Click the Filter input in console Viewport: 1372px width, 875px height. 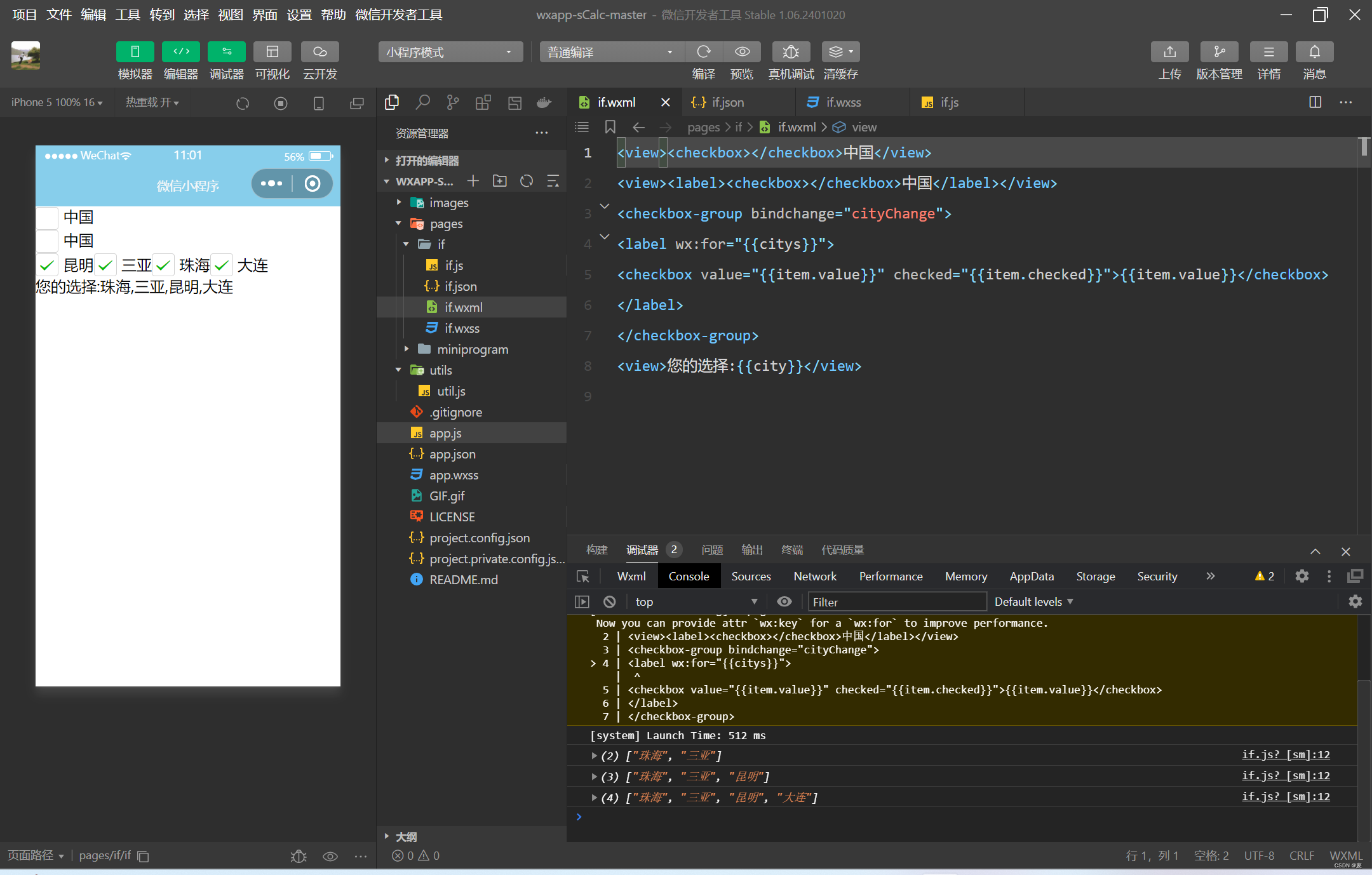coord(897,601)
